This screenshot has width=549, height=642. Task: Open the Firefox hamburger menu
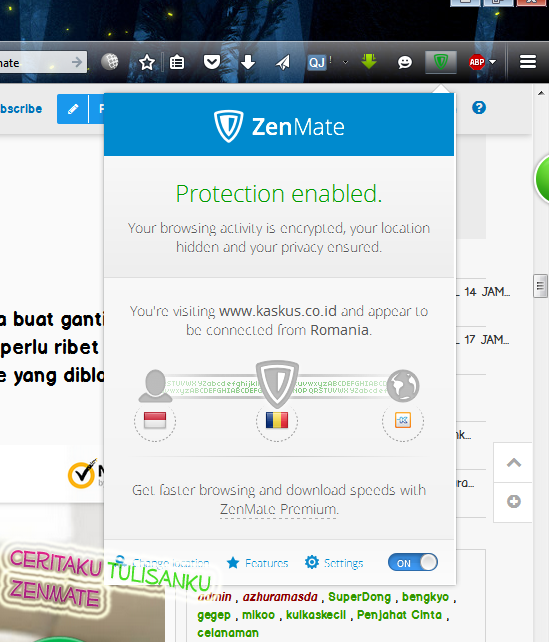528,62
